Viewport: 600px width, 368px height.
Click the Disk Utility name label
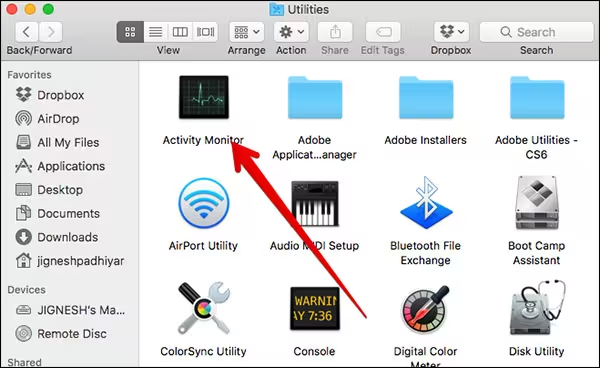(x=536, y=351)
